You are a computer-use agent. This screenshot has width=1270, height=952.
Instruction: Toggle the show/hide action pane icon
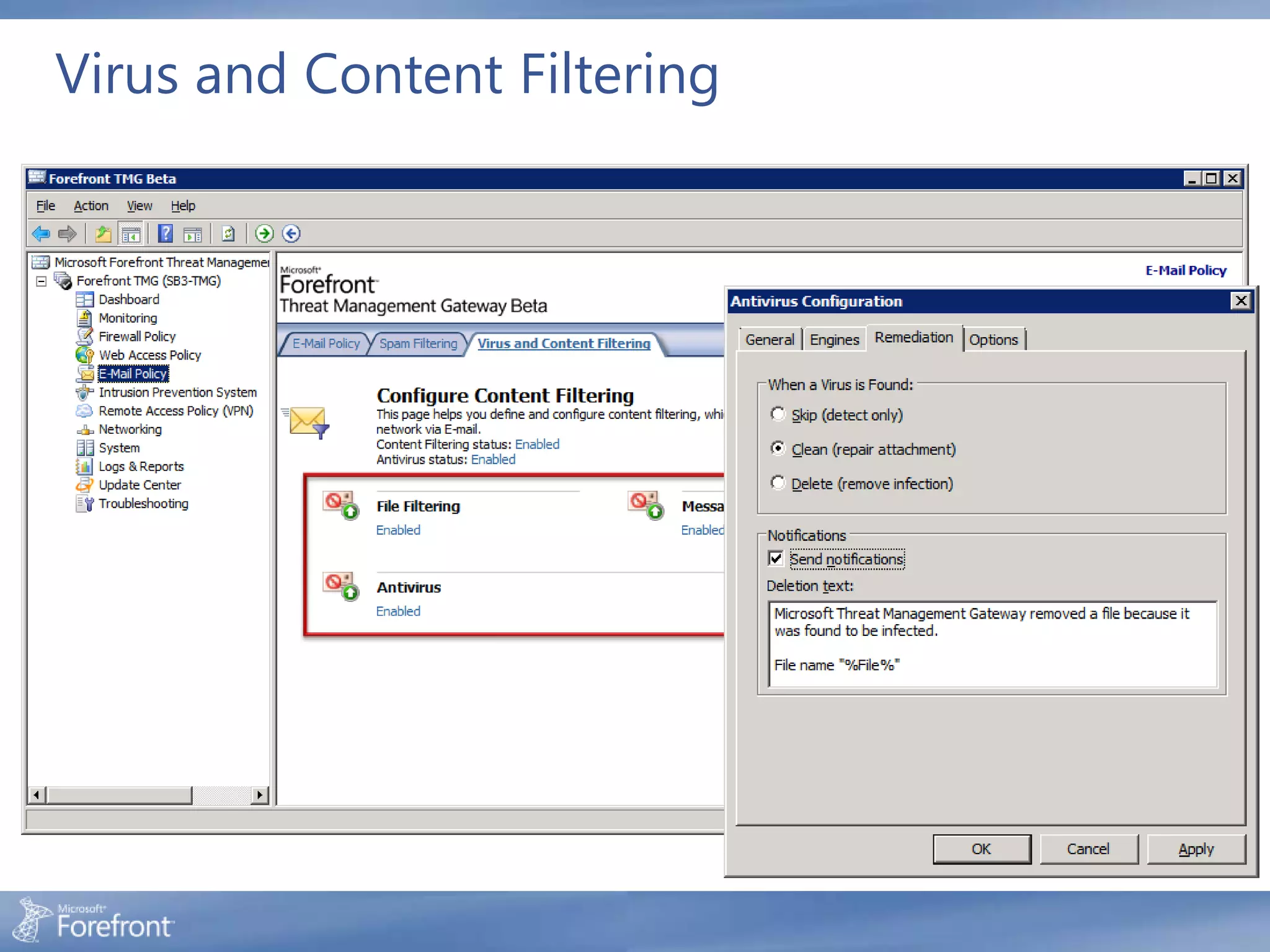[x=193, y=234]
